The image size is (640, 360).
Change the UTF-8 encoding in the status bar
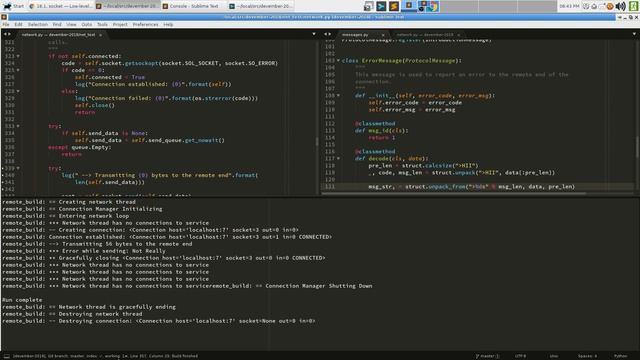(x=520, y=356)
